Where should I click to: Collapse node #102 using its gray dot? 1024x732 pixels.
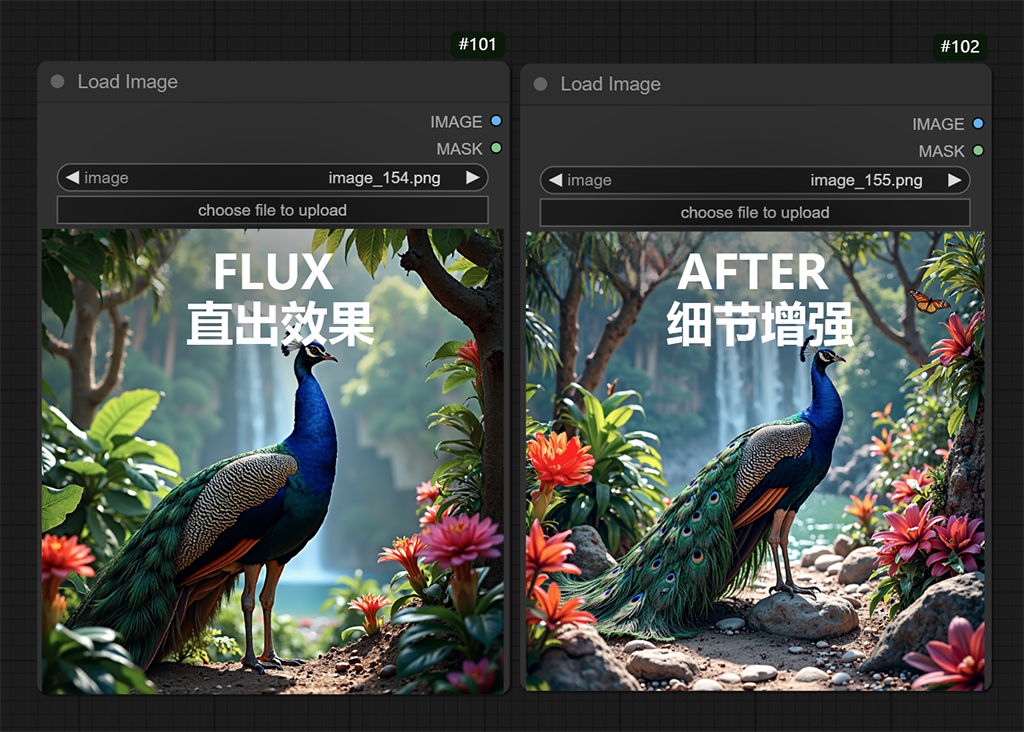coord(540,84)
